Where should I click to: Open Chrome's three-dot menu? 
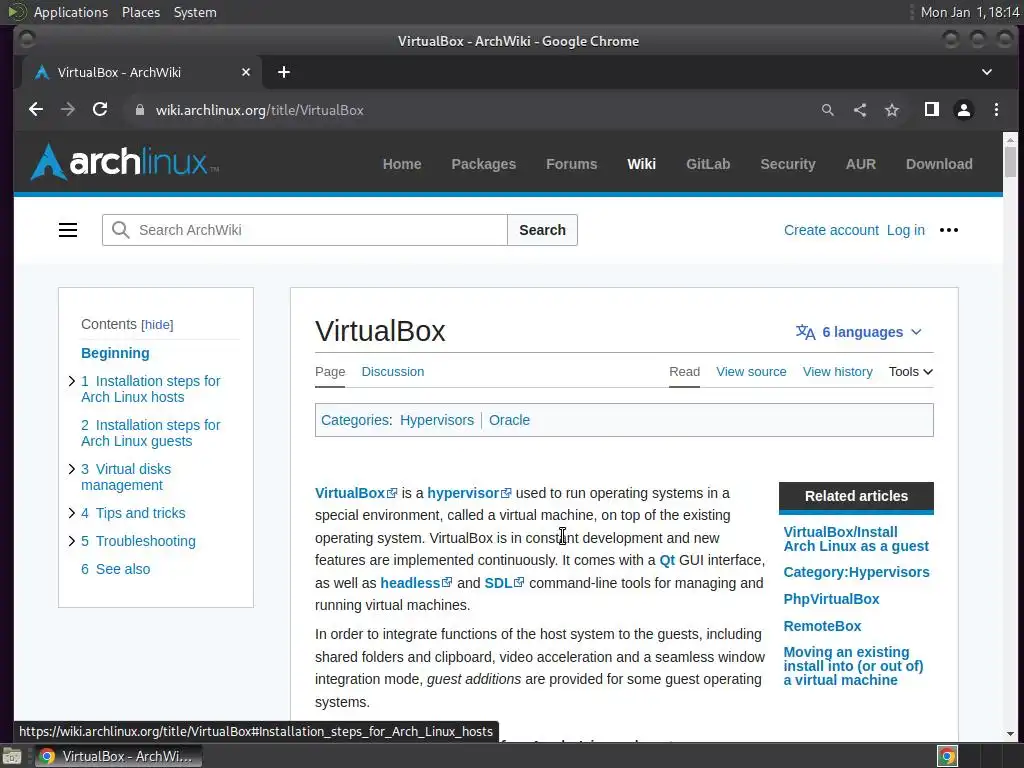click(x=996, y=110)
